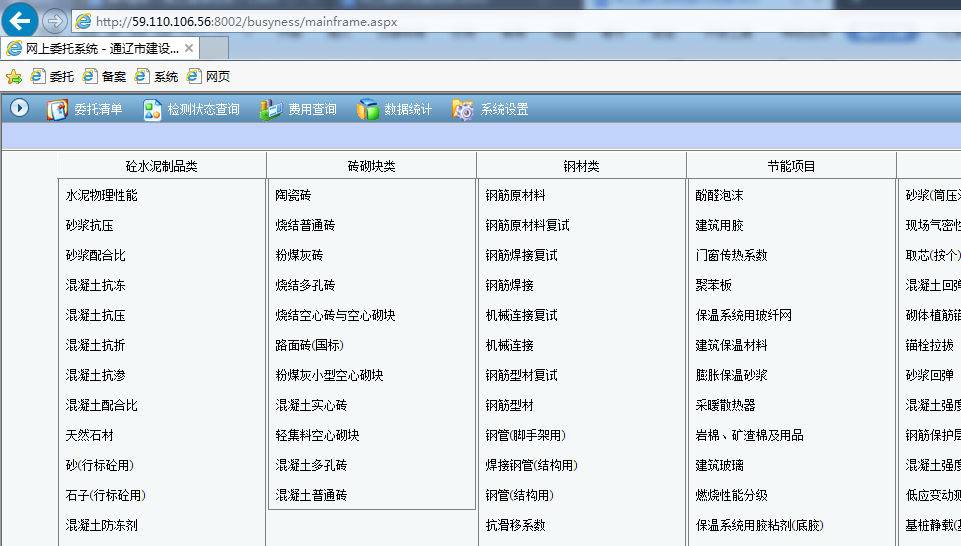Open the 委托 favorites bar bookmark
The image size is (961, 546).
pyautogui.click(x=52, y=76)
